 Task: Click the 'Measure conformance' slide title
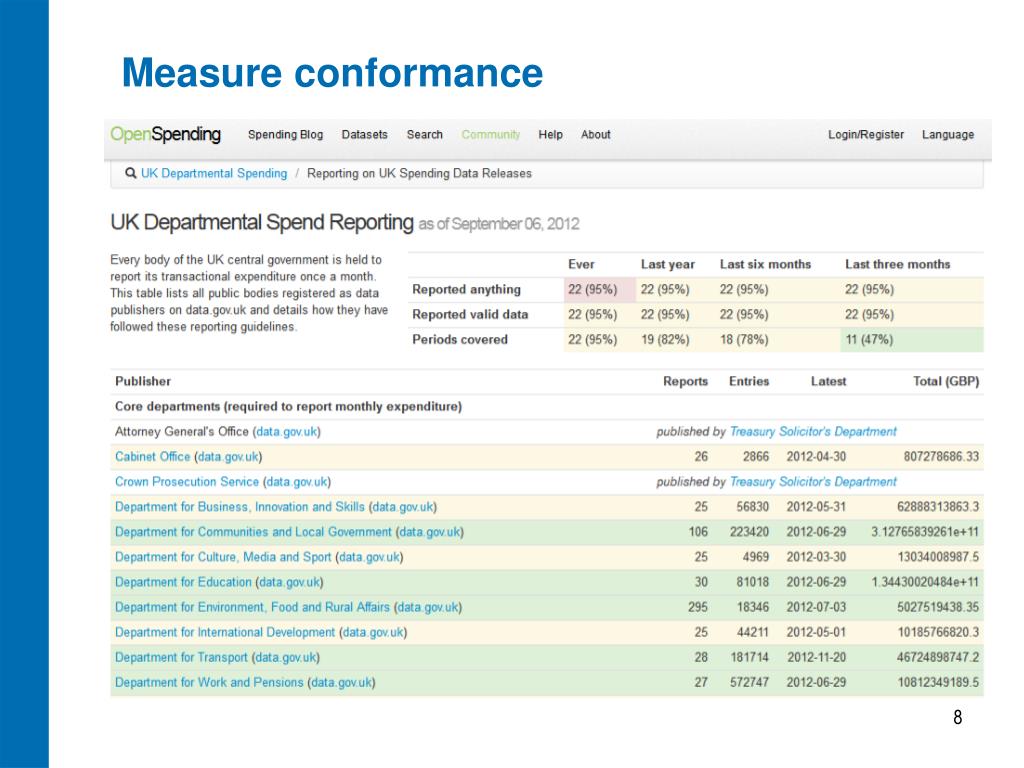point(332,72)
